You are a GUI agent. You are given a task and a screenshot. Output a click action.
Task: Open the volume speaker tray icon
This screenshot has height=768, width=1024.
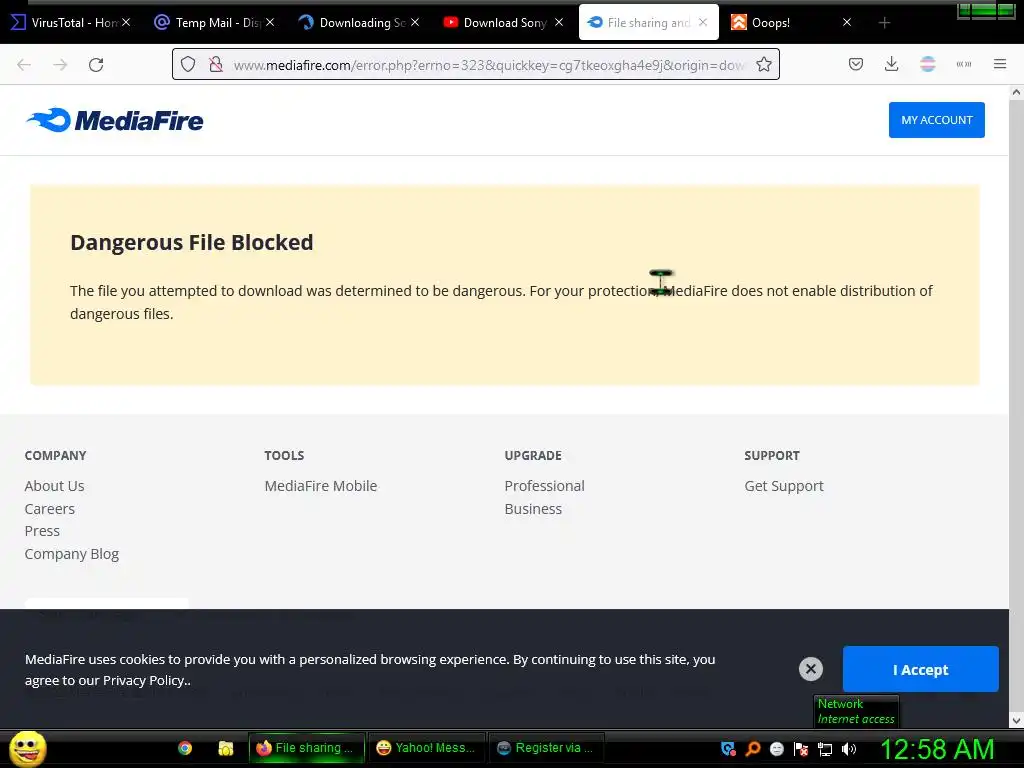coord(849,749)
